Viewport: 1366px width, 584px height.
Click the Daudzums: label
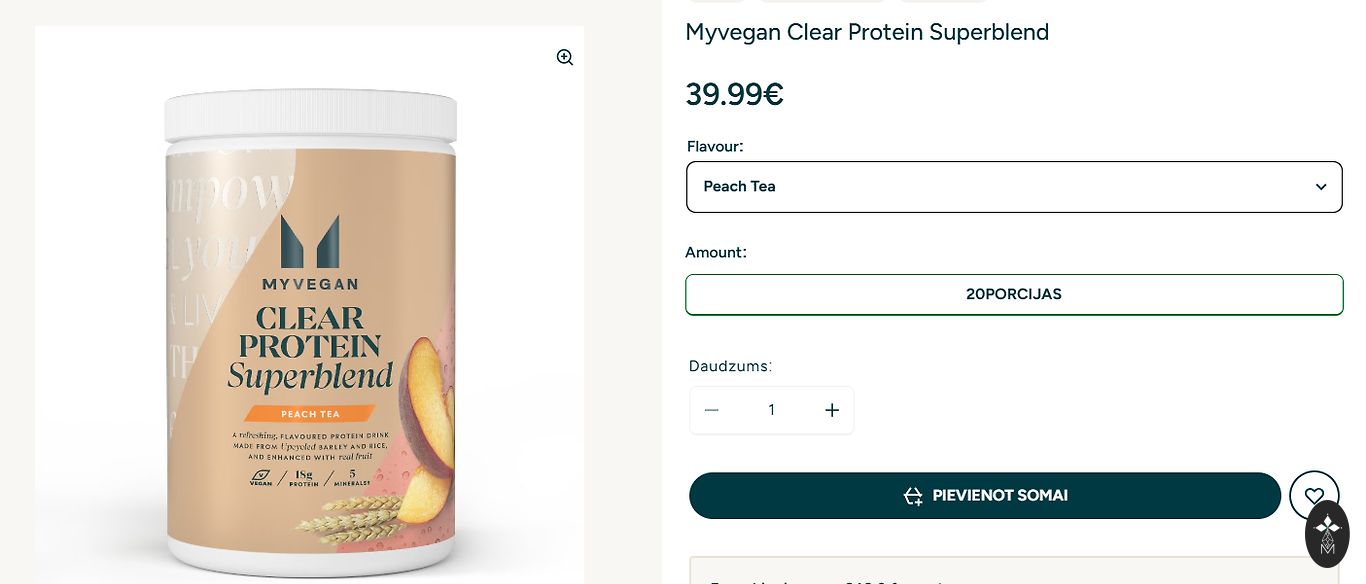click(x=730, y=366)
